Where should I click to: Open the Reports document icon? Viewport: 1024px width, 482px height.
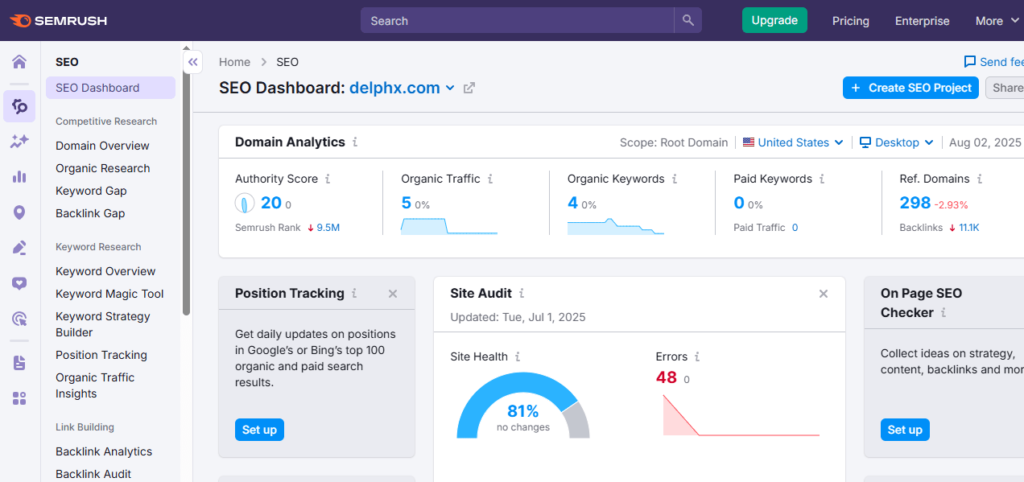[20, 363]
